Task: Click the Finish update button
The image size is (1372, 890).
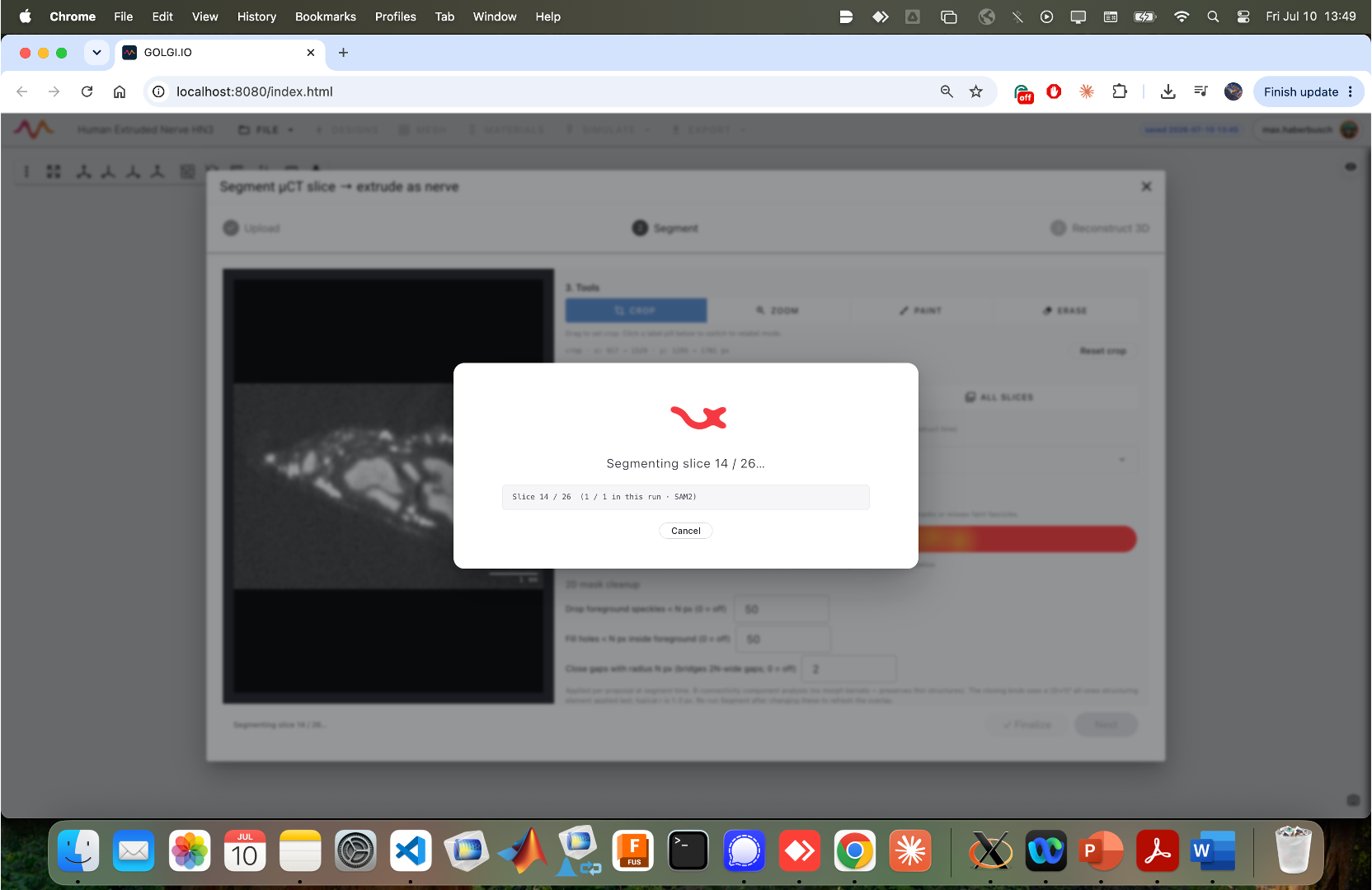Action: 1300,91
